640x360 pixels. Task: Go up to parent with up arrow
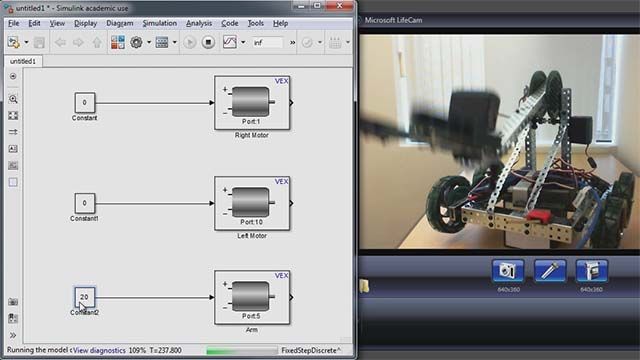click(97, 42)
